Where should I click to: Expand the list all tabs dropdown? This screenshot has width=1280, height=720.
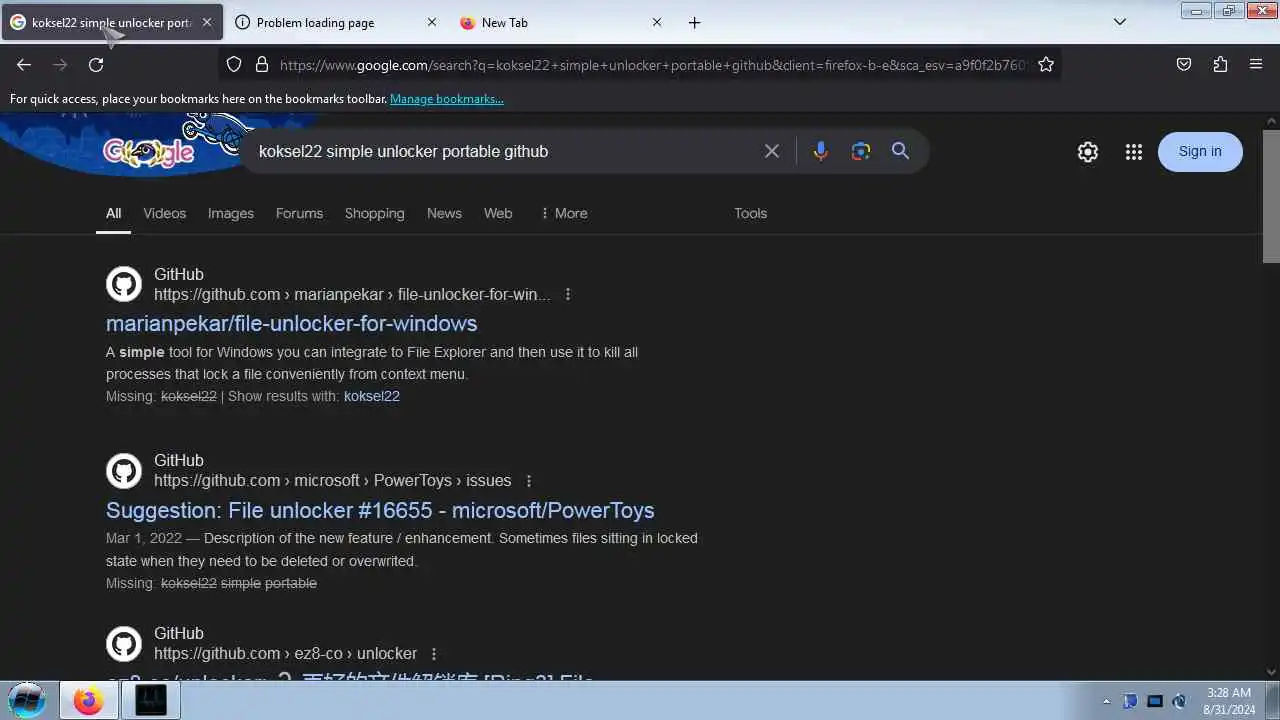pos(1120,22)
